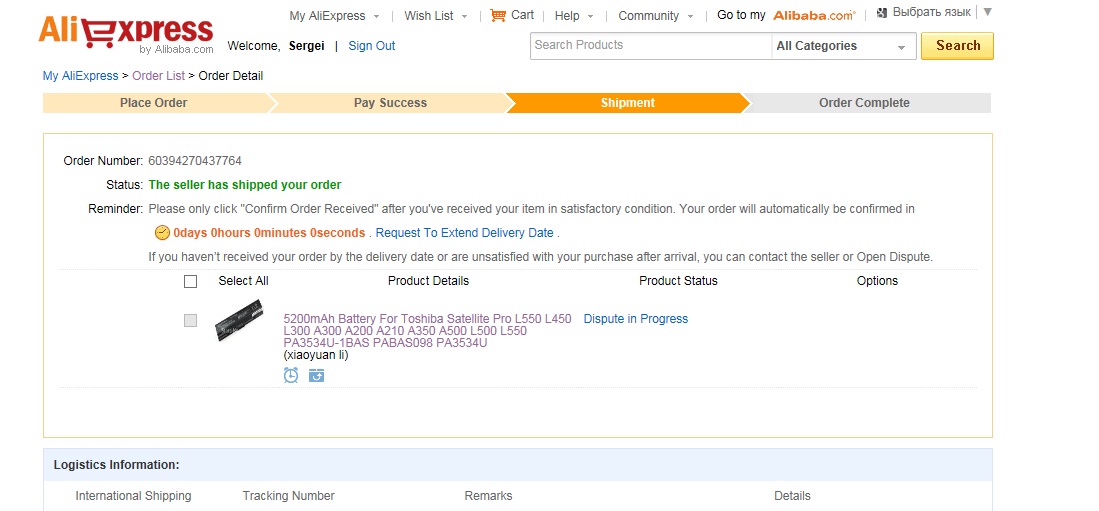The height and width of the screenshot is (511, 1099).
Task: Open the Dispute in Progress link
Action: (x=636, y=319)
